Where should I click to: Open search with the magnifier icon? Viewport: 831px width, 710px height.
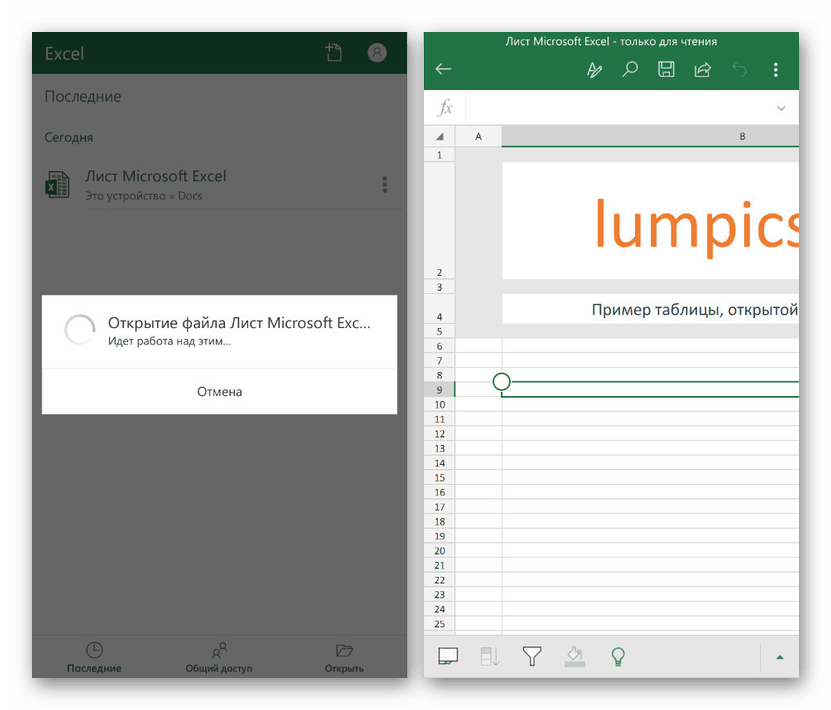[630, 69]
